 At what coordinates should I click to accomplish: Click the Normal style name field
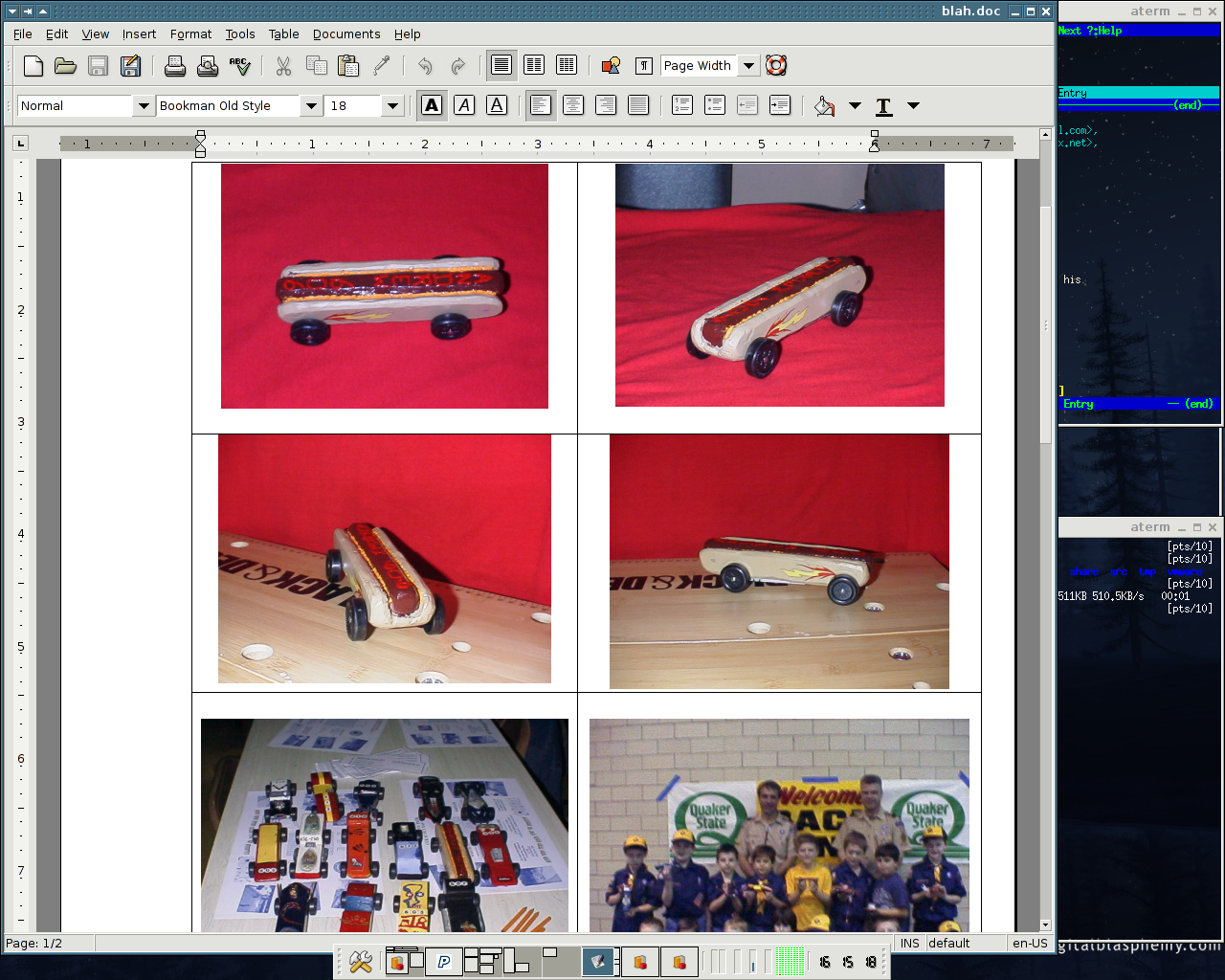(76, 106)
